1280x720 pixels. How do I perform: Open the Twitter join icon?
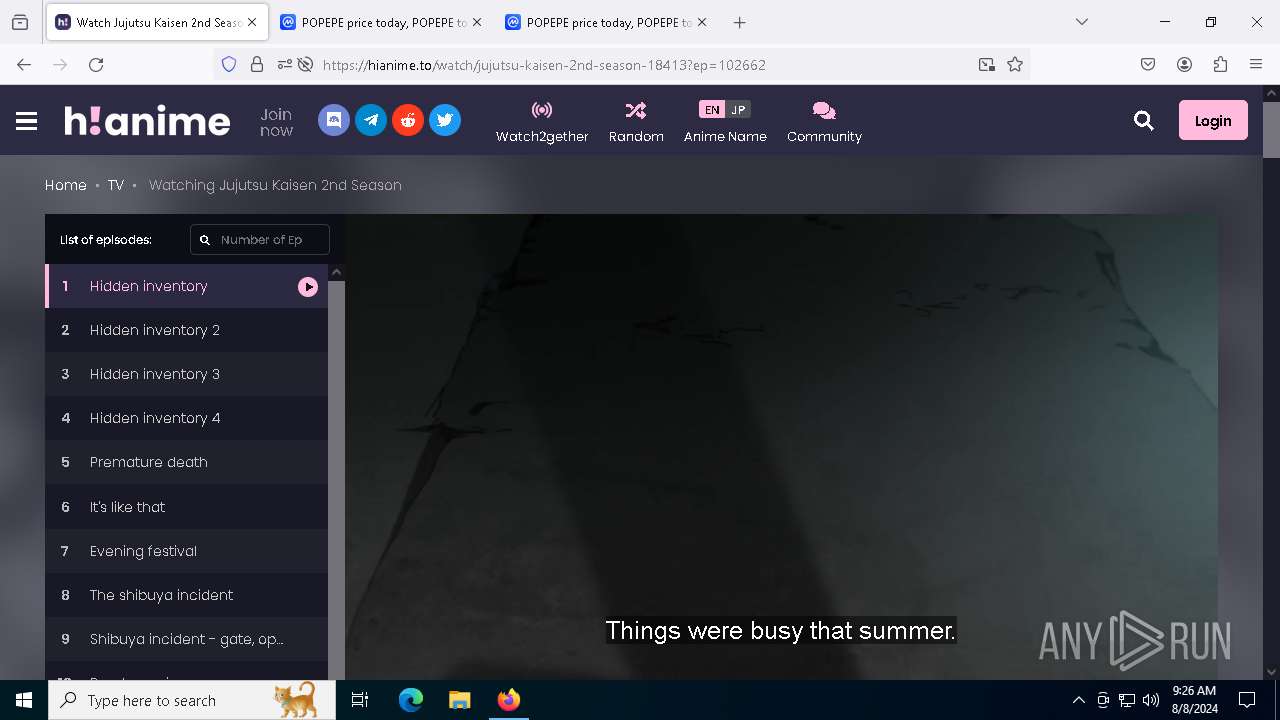445,120
